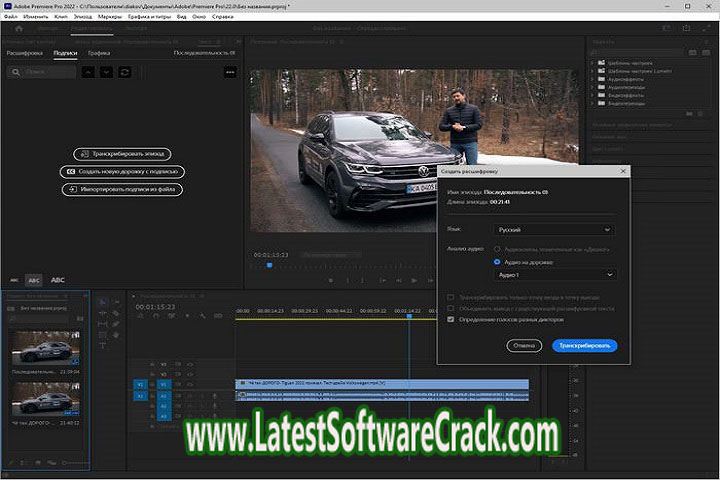Uncheck 'Определение голосов разных дикторов' checkbox

coord(451,319)
